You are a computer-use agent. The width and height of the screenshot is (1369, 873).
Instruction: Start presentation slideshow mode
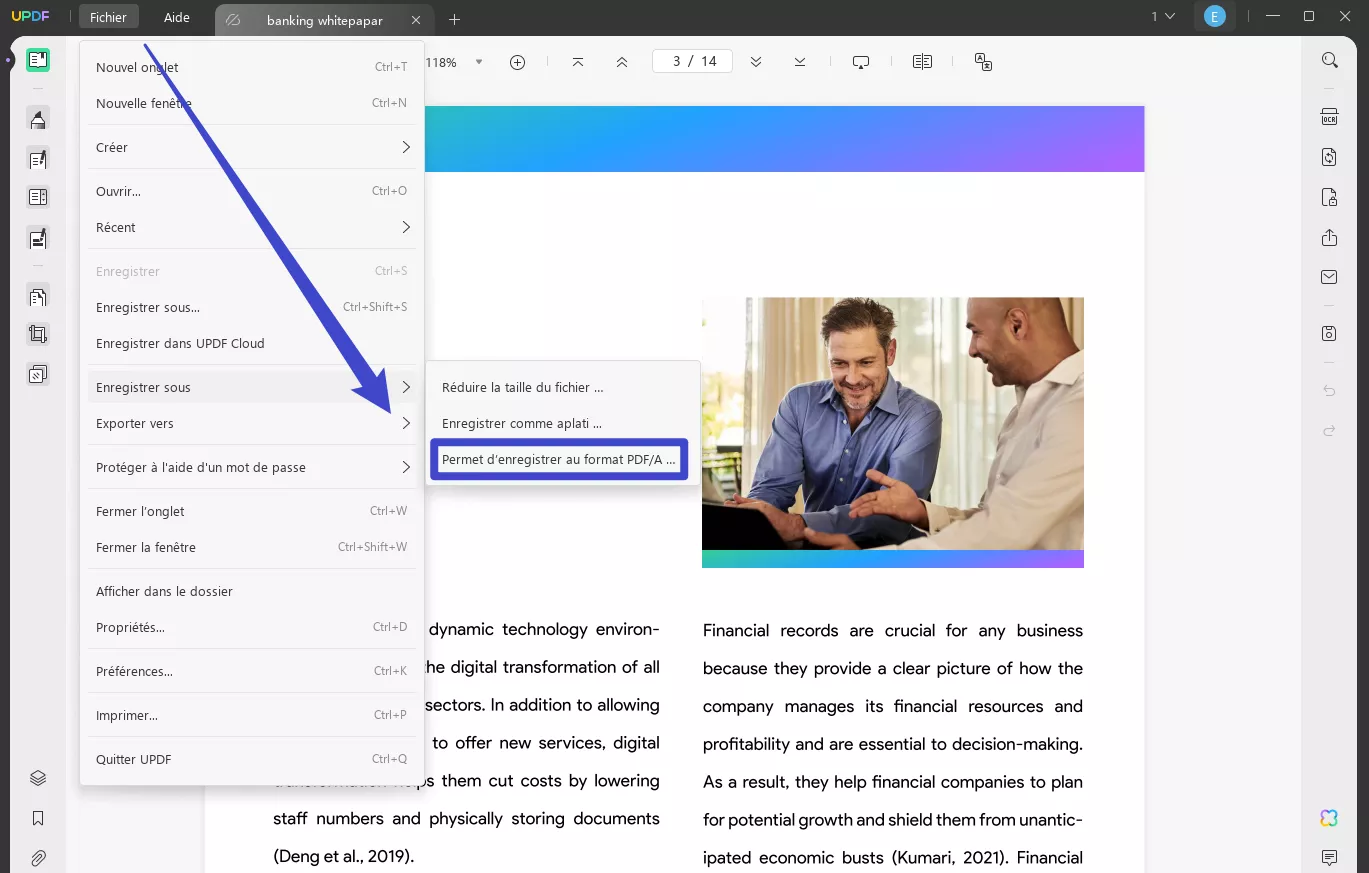click(861, 62)
